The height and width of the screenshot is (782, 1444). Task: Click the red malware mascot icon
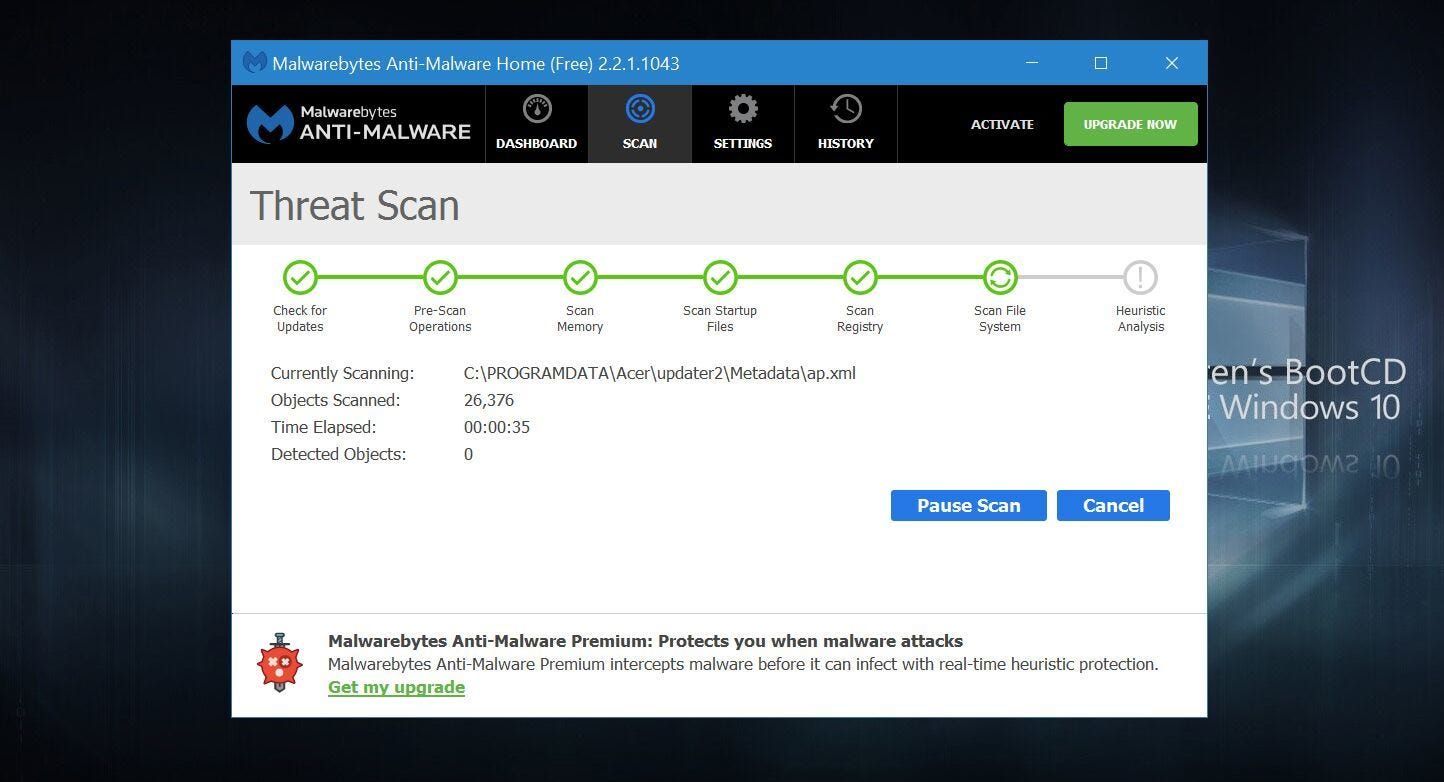[280, 662]
